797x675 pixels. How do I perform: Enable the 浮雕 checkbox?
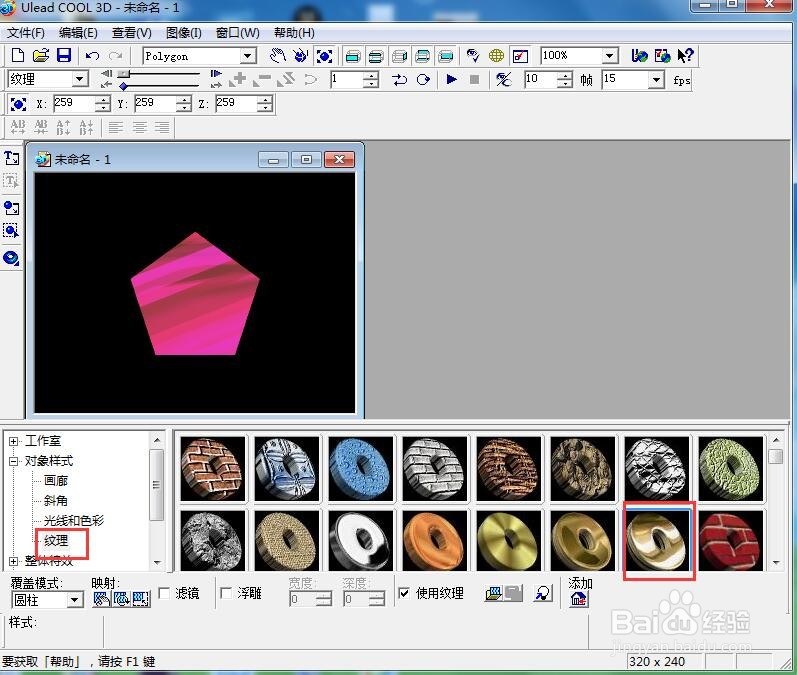point(226,593)
